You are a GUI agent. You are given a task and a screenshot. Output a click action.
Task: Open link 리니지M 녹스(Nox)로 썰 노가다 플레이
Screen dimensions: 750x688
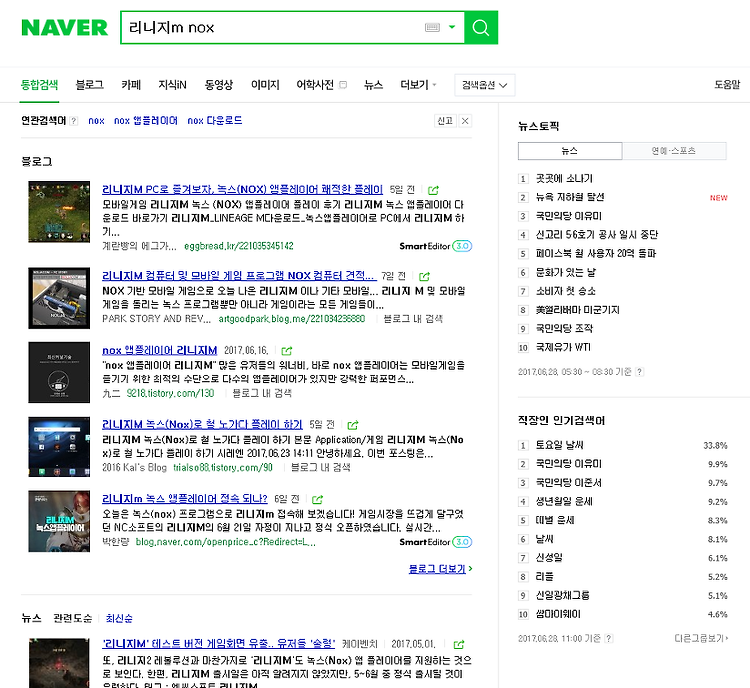pos(202,424)
